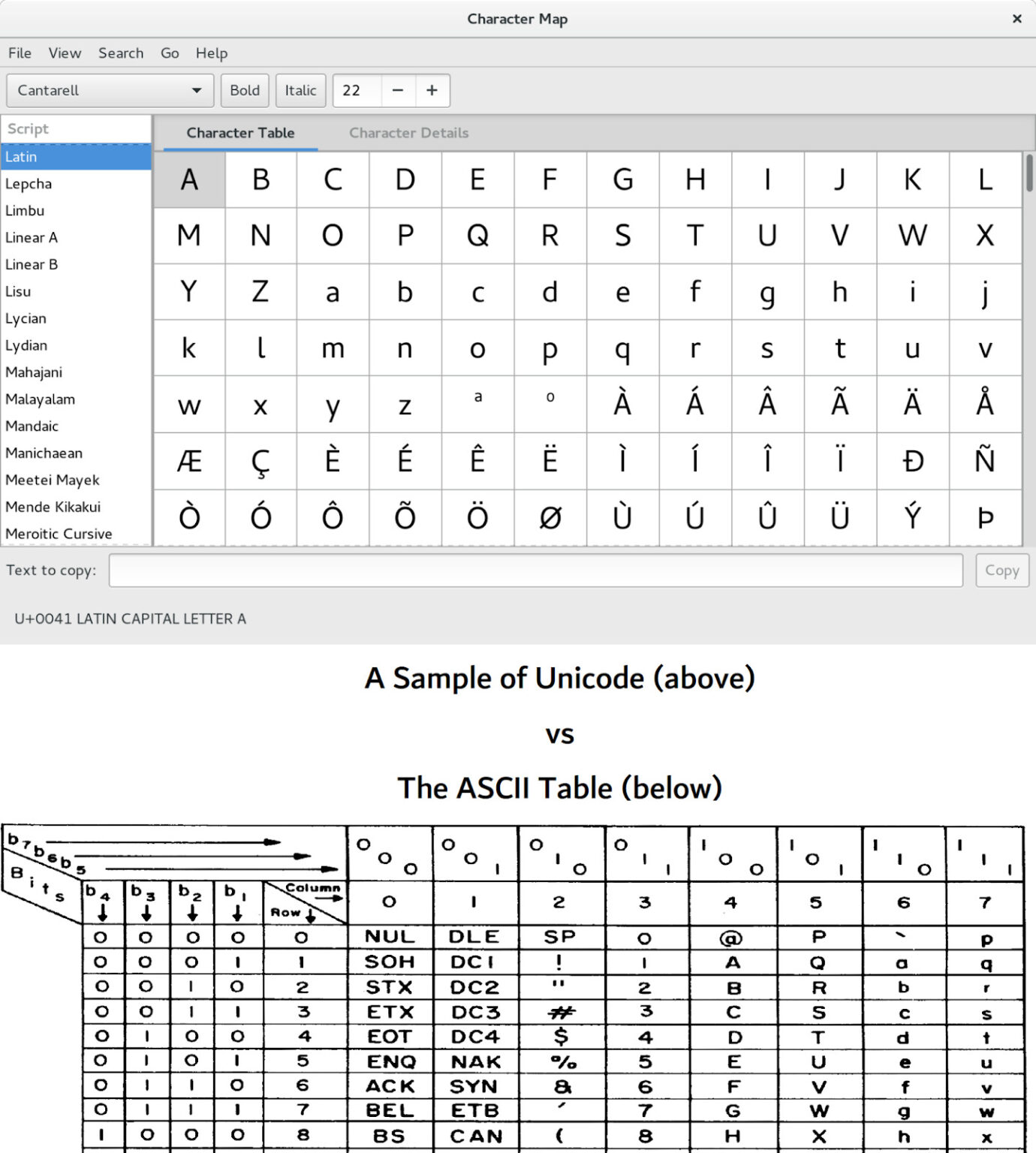
Task: Toggle Bold font style
Action: pos(245,90)
